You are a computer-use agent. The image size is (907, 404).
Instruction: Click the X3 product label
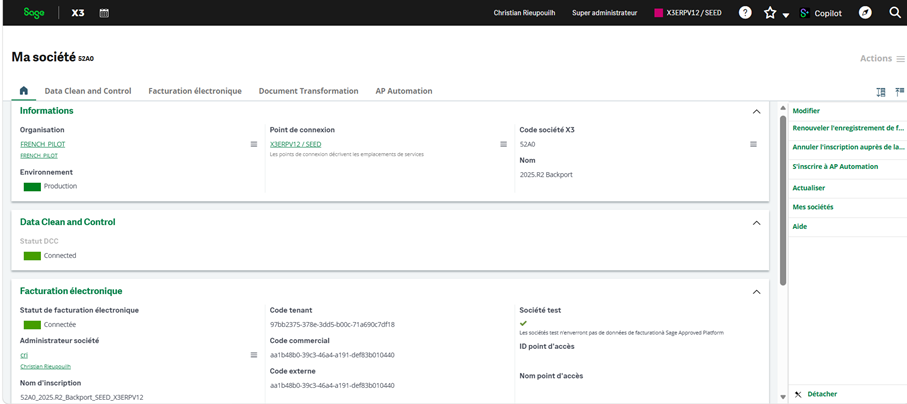pyautogui.click(x=78, y=13)
